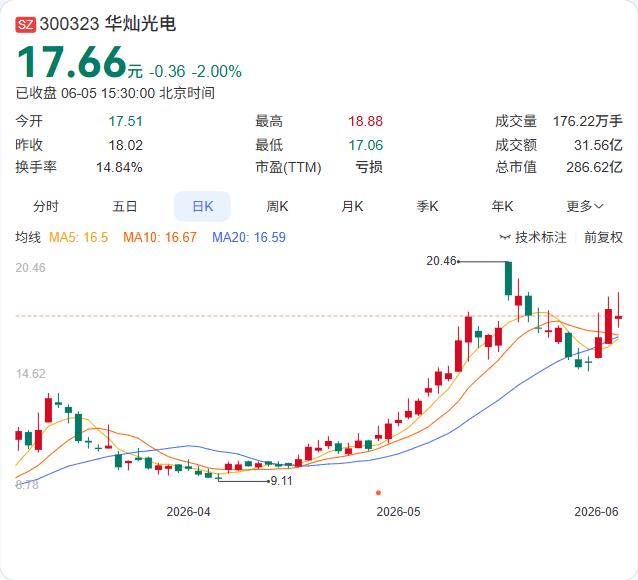Select the 季K quarterly chart tab
Screen dimensions: 638x580
click(x=427, y=206)
